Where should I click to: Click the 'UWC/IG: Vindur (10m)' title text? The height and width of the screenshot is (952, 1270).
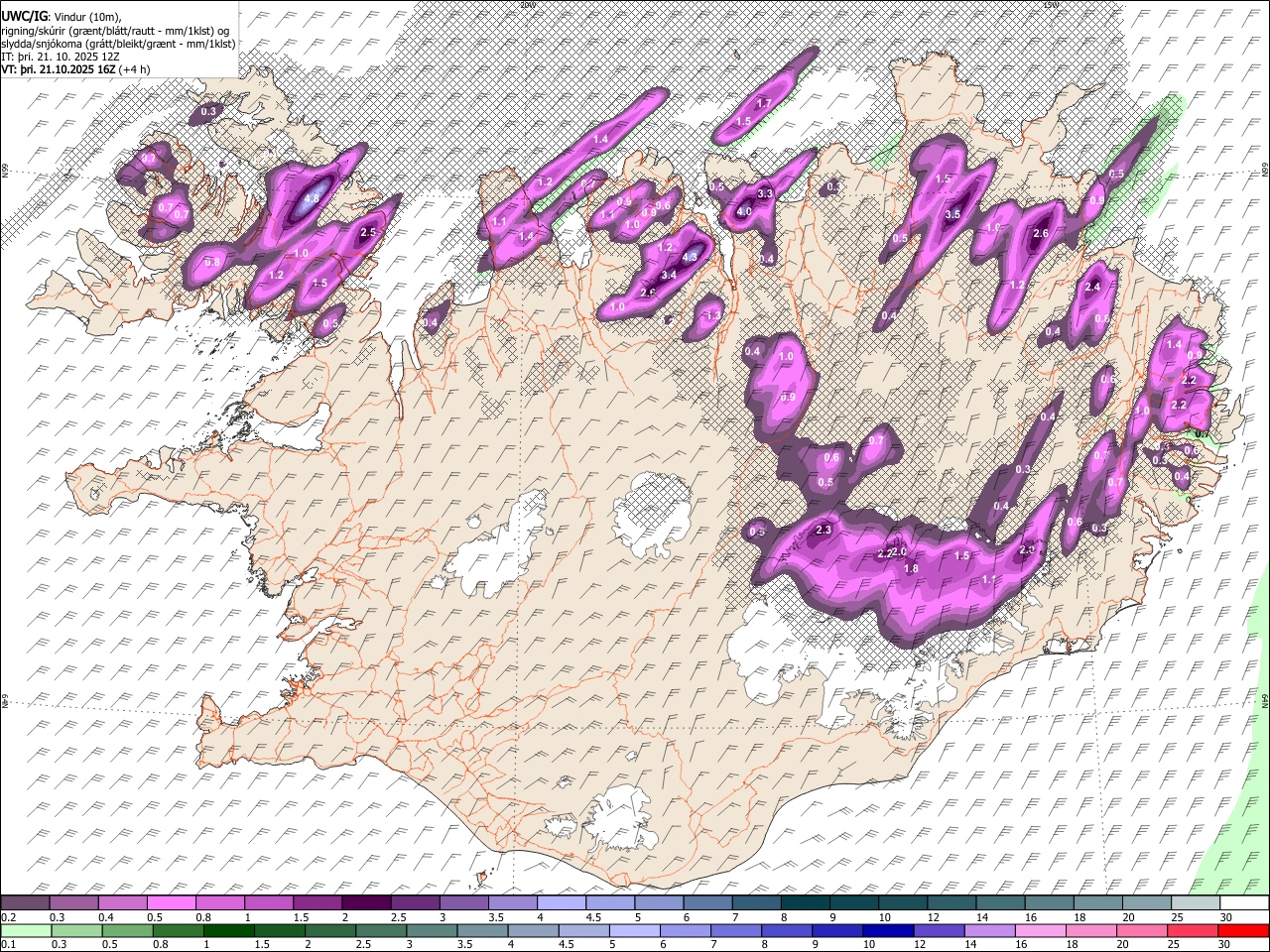[62, 16]
